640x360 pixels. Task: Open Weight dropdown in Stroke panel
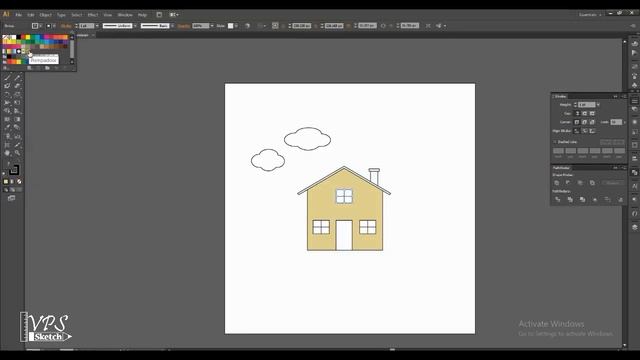click(598, 105)
